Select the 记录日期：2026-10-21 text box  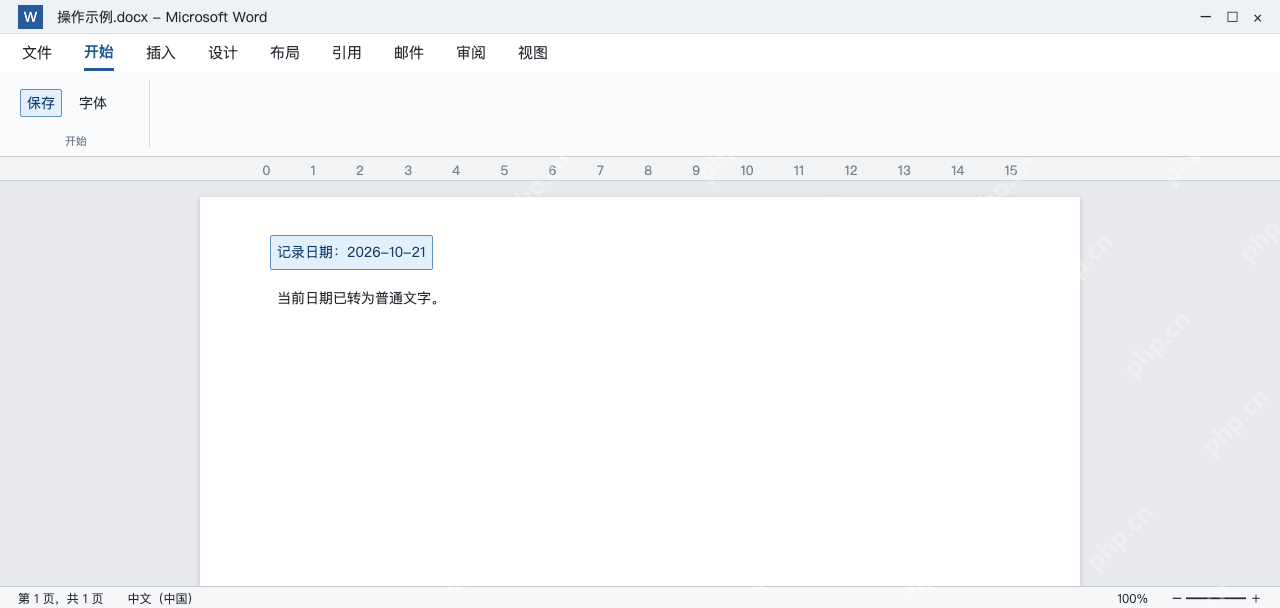coord(351,252)
